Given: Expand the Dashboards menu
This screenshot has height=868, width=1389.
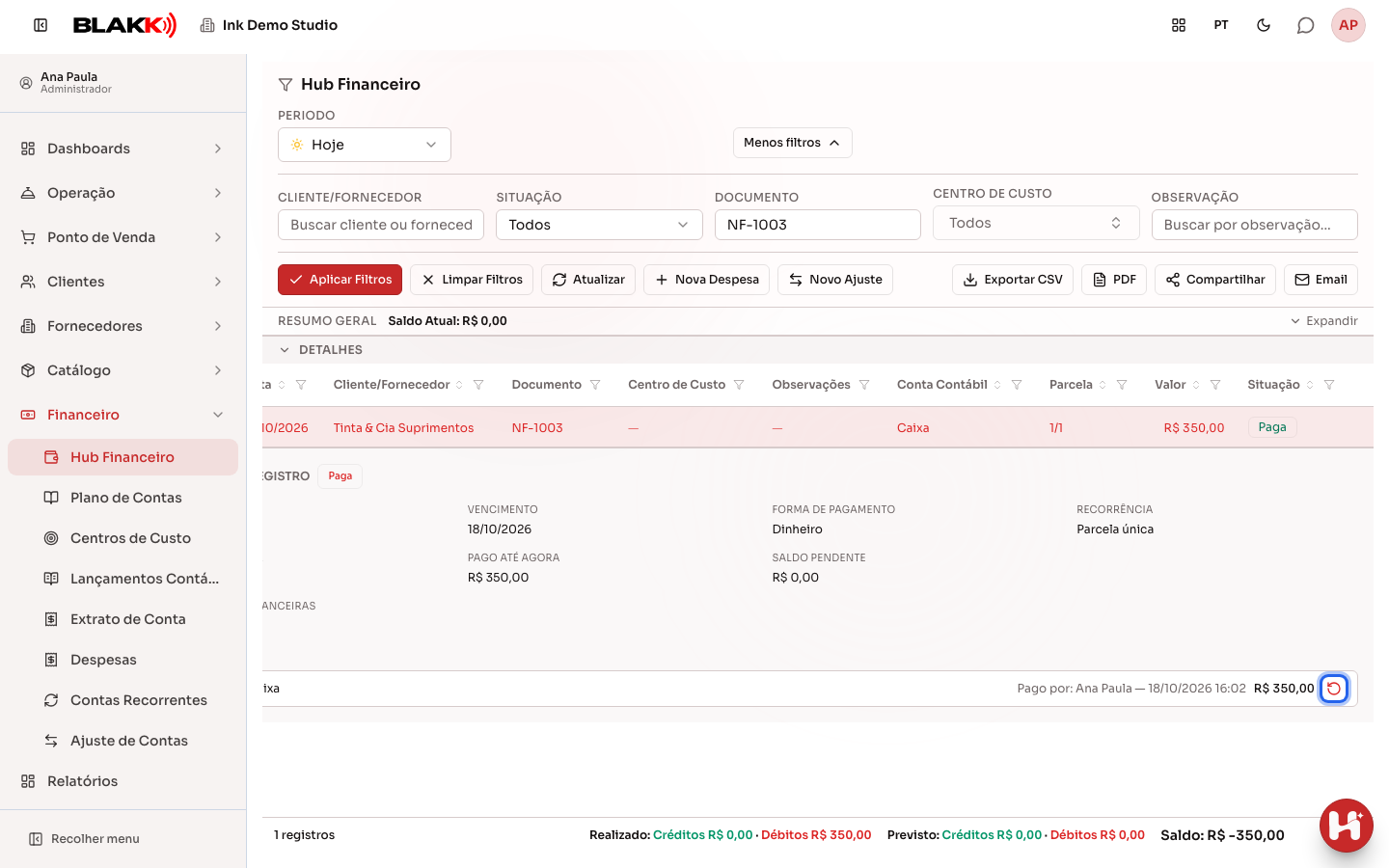Looking at the screenshot, I should pos(123,149).
